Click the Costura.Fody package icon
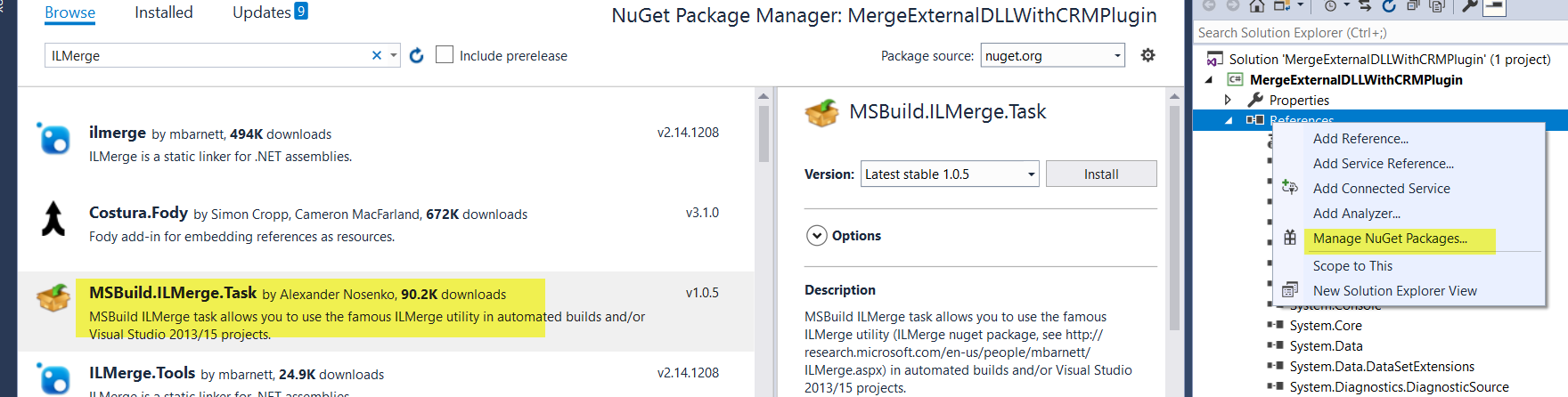 53,218
